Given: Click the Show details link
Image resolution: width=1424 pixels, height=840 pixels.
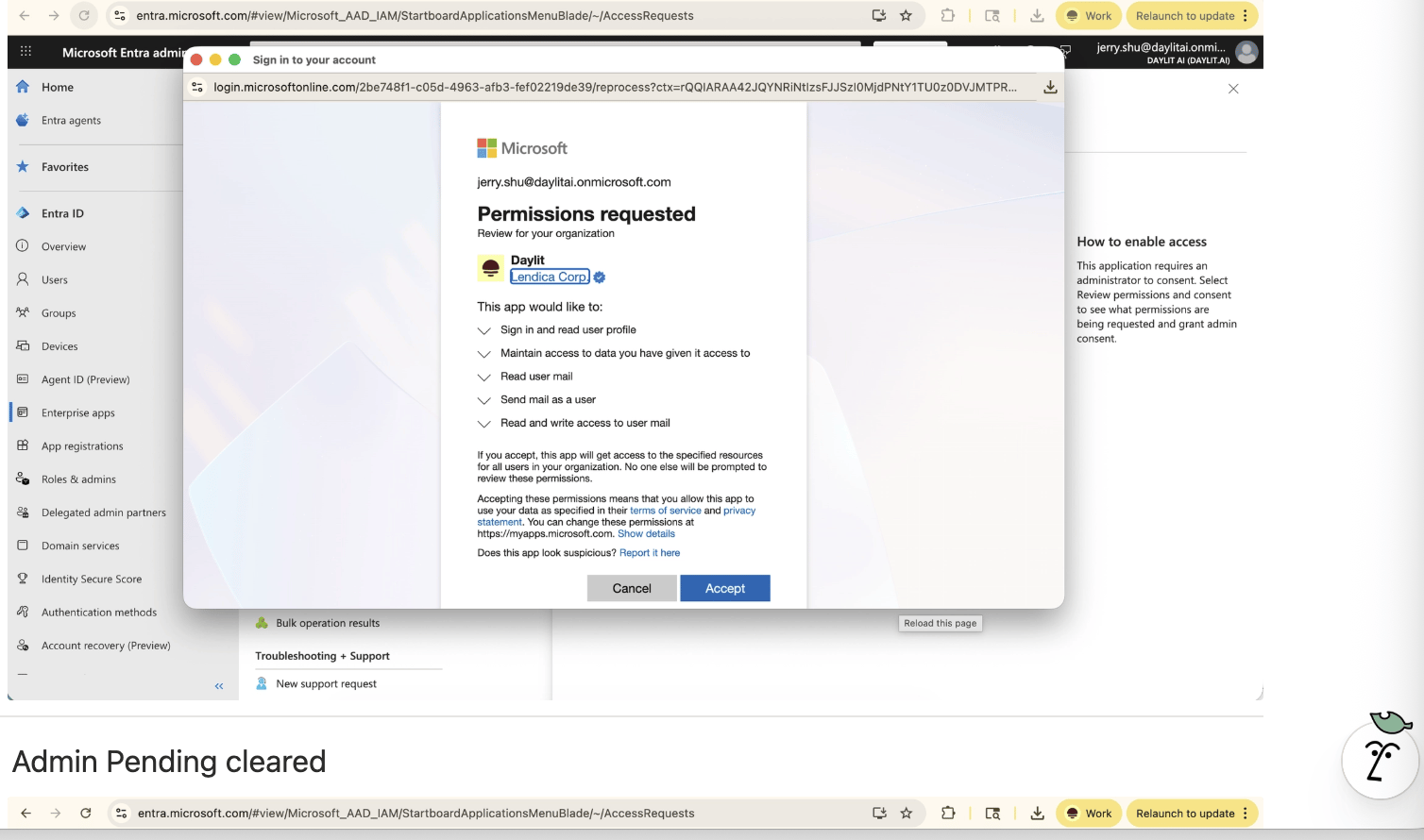Looking at the screenshot, I should (647, 533).
